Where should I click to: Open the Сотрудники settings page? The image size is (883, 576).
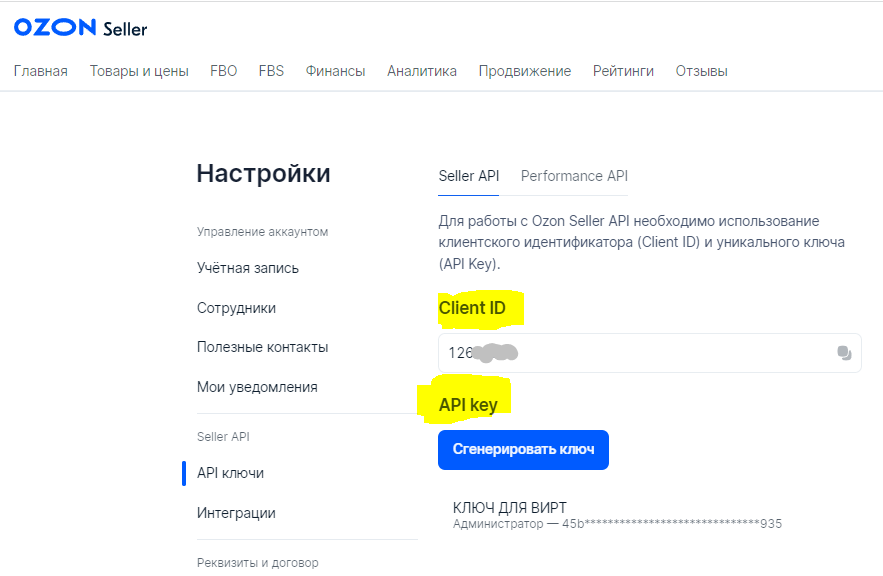click(x=237, y=308)
